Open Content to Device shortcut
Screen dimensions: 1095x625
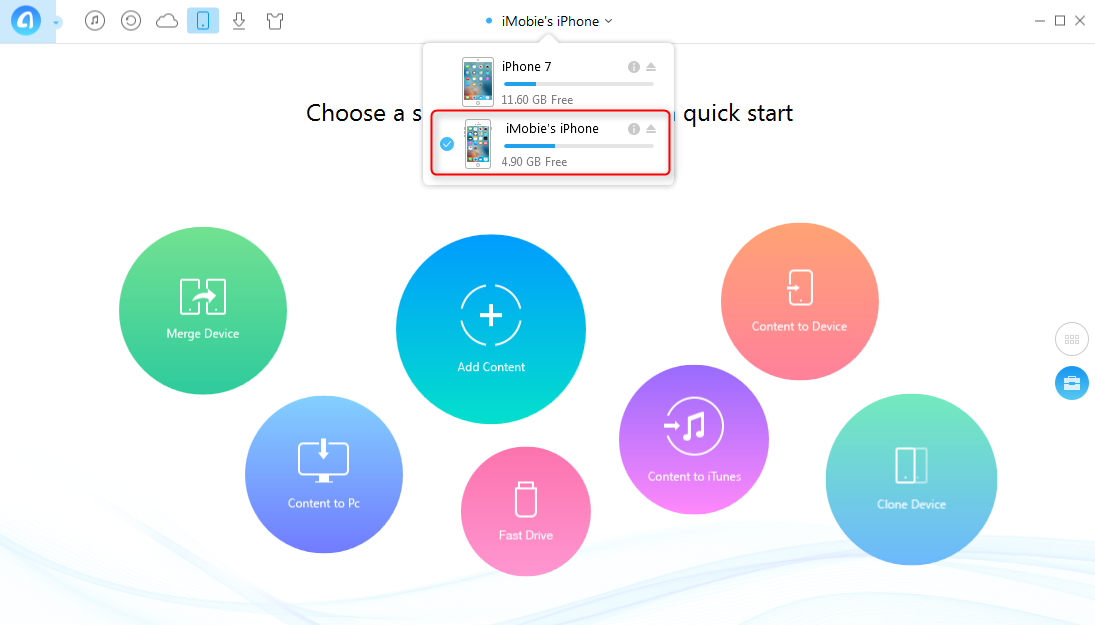[x=800, y=302]
